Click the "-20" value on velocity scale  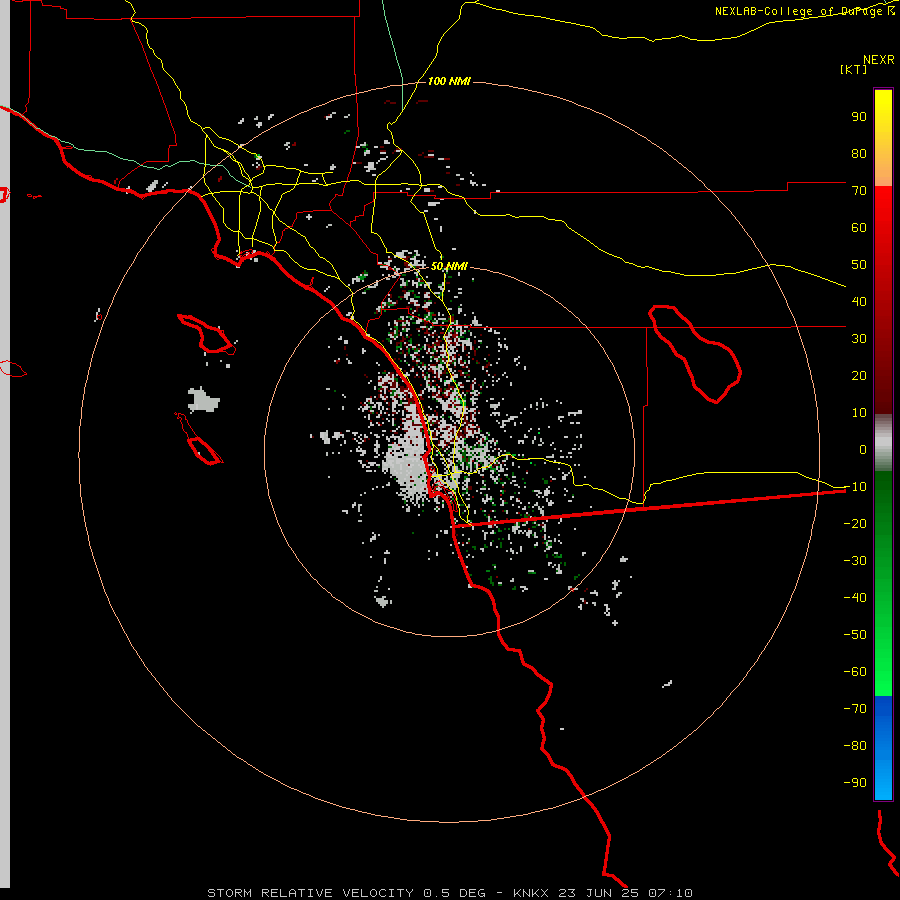(855, 523)
